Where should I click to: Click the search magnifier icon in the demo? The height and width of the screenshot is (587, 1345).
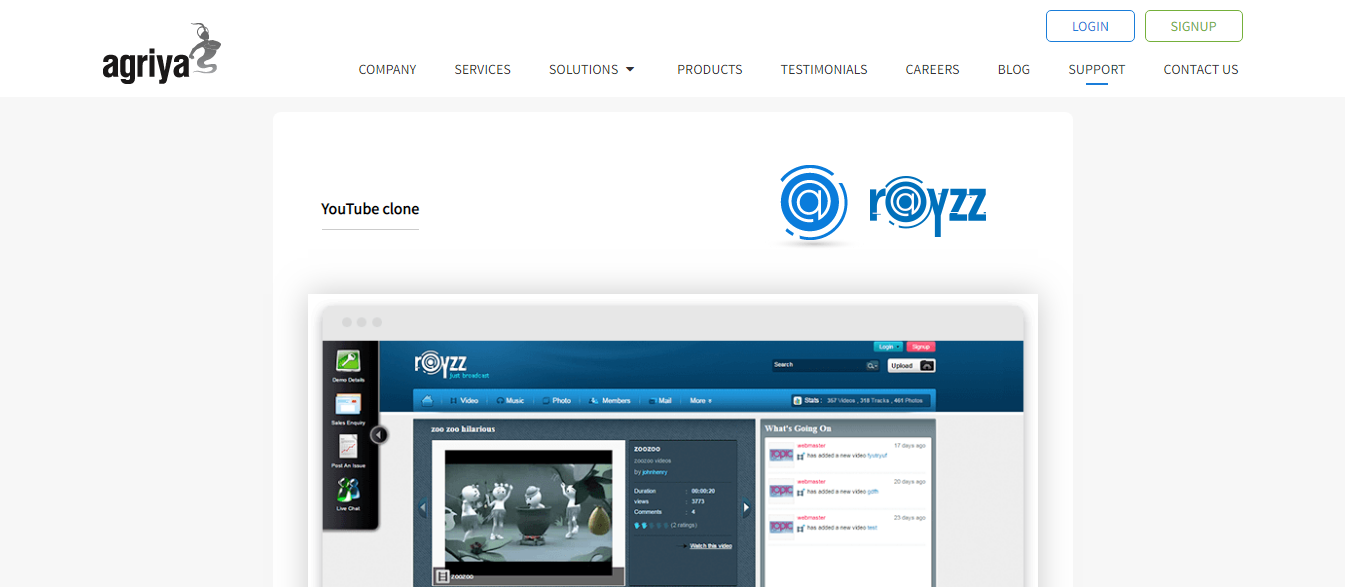872,366
